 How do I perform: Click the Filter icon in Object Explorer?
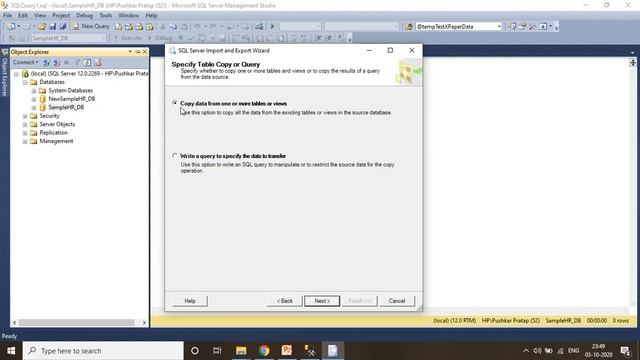tap(77, 62)
